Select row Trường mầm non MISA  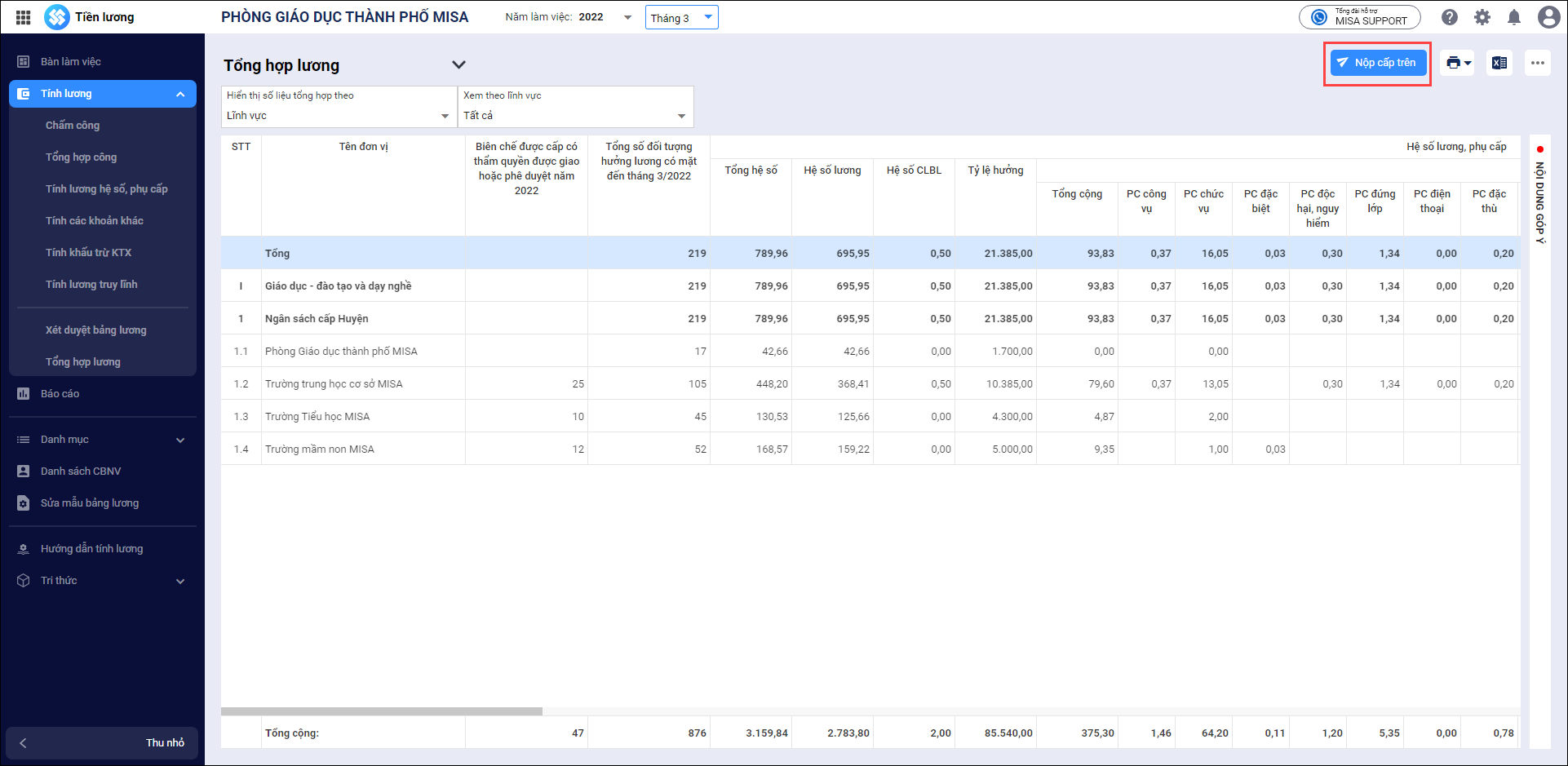coord(870,449)
